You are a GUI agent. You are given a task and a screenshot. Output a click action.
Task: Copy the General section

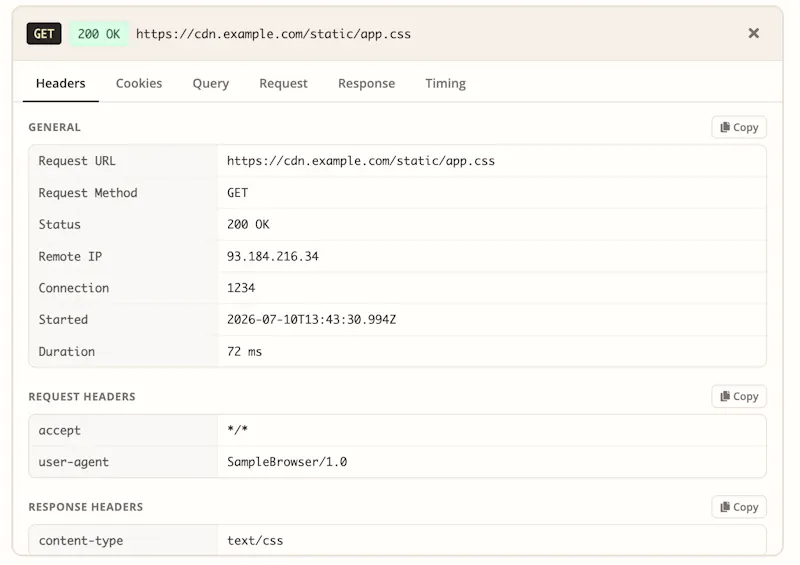[739, 127]
